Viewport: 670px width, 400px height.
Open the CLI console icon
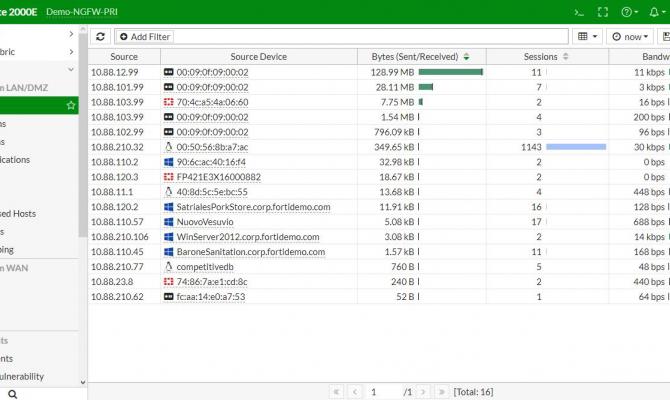coord(579,12)
